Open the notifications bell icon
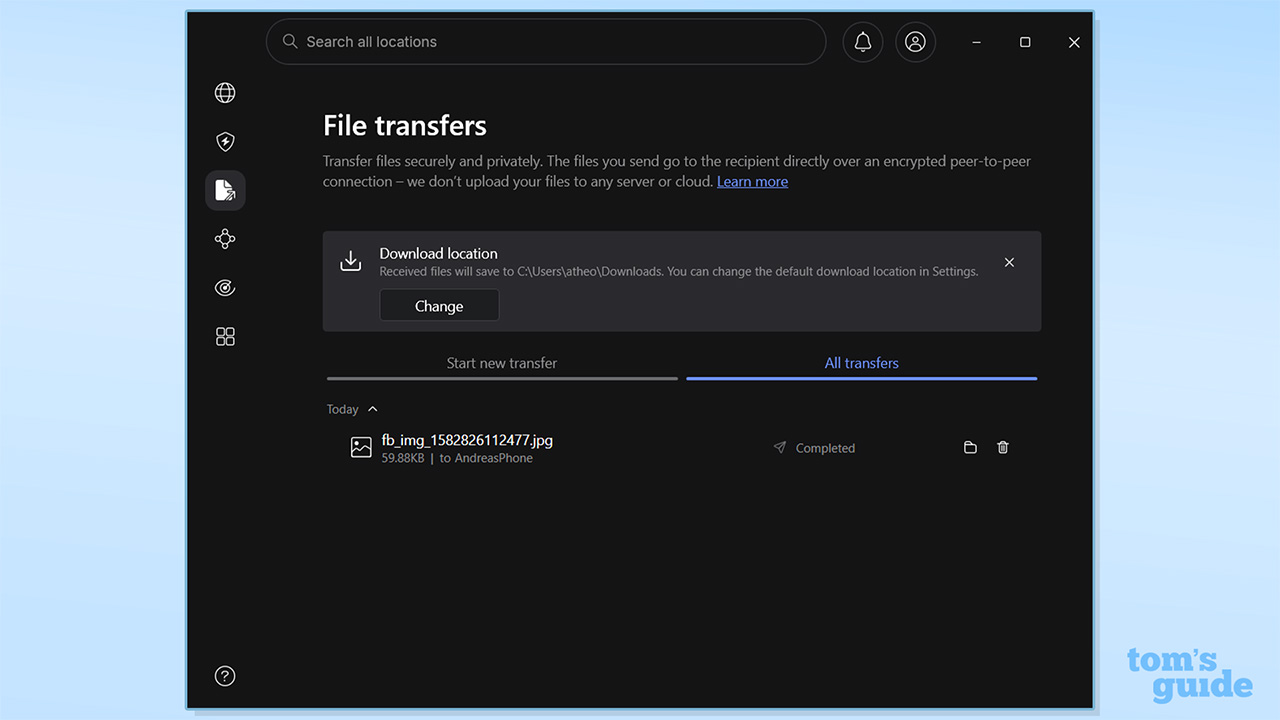 coord(862,42)
